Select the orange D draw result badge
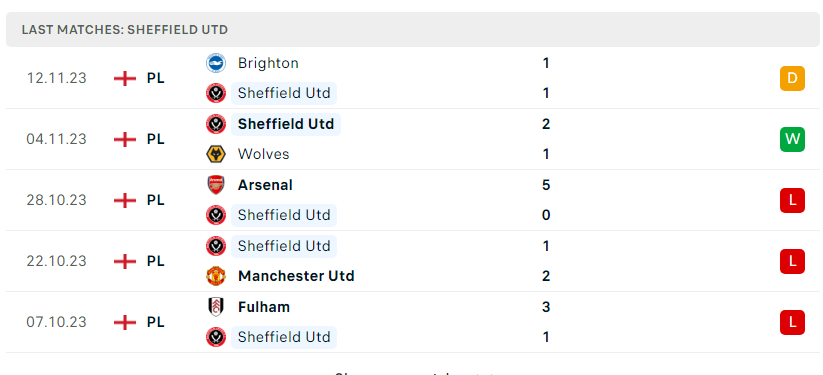Viewport: 823px width, 375px height. click(792, 78)
